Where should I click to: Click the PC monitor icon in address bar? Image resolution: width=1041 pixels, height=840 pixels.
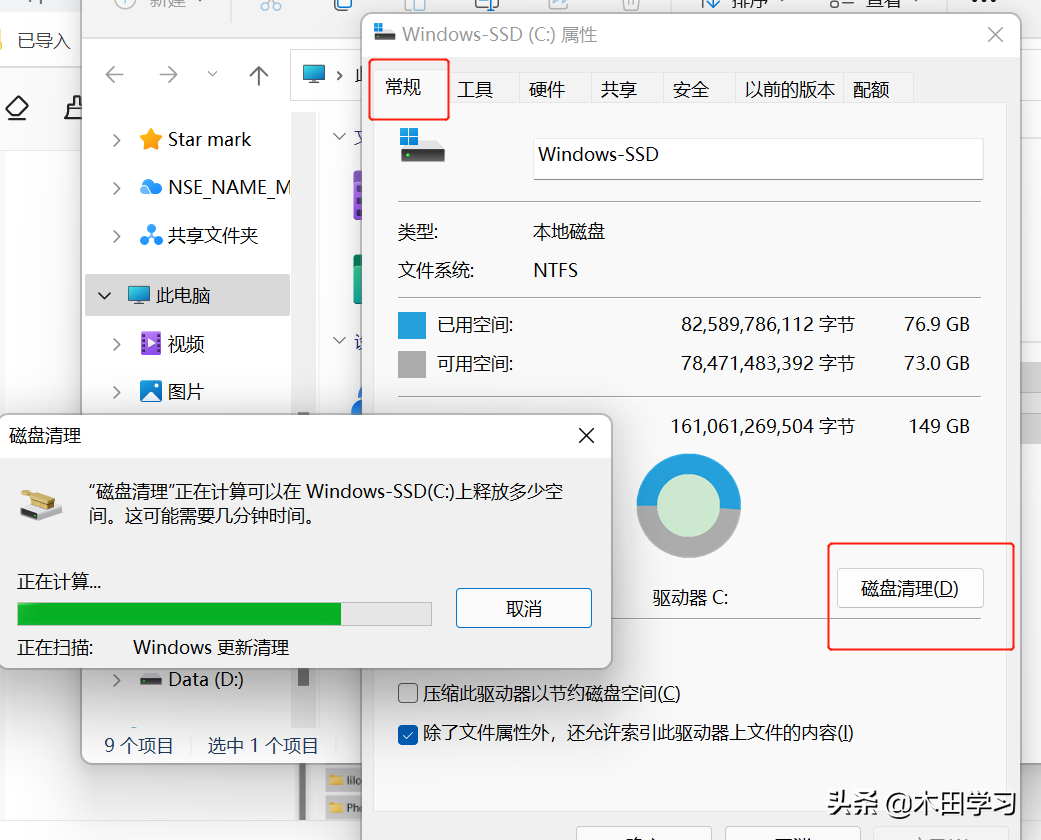click(x=314, y=74)
